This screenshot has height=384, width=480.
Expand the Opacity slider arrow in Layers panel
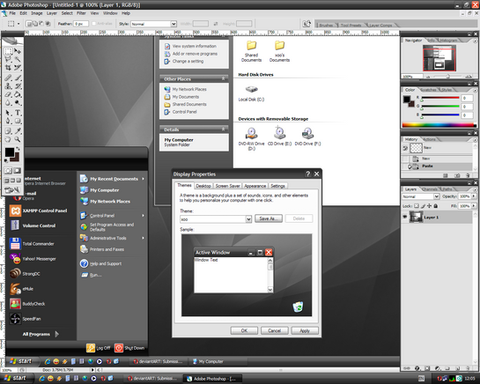pos(474,196)
